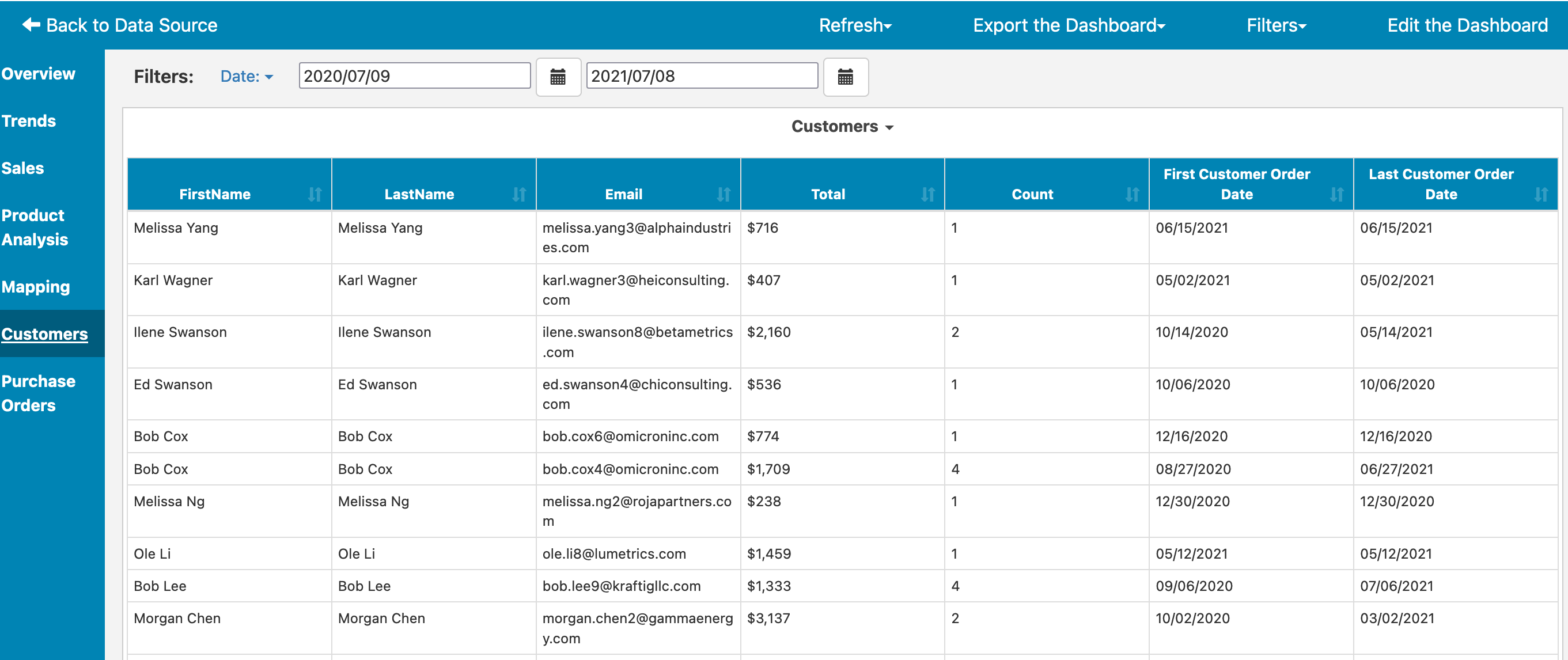Switch to the Purchase Orders section
1568x660 pixels.
[x=39, y=393]
